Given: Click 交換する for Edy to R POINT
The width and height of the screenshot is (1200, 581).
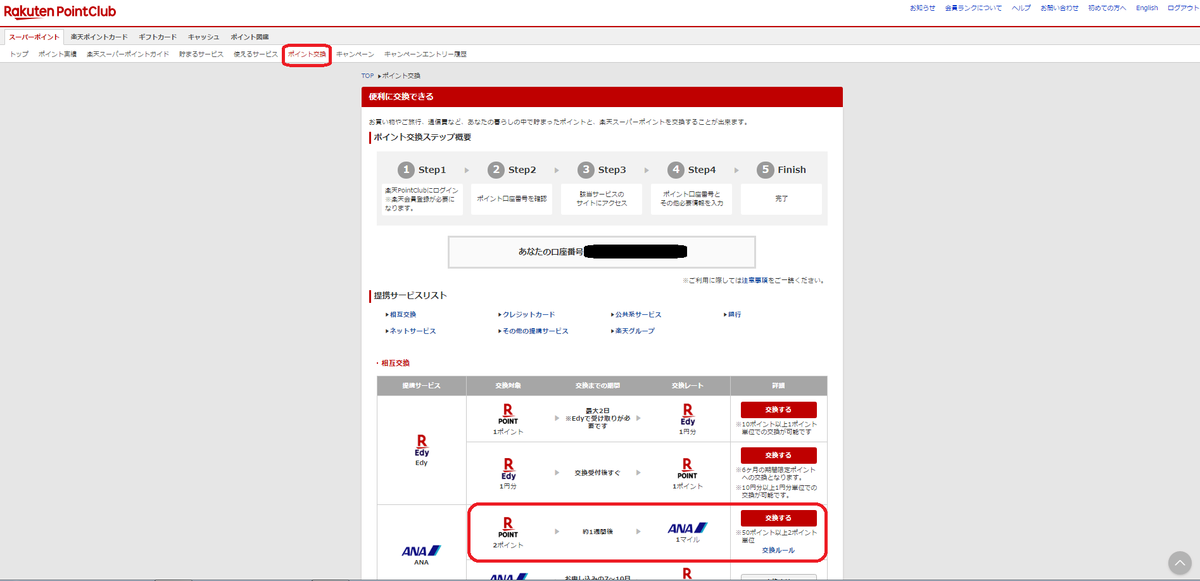Looking at the screenshot, I should pyautogui.click(x=778, y=456).
